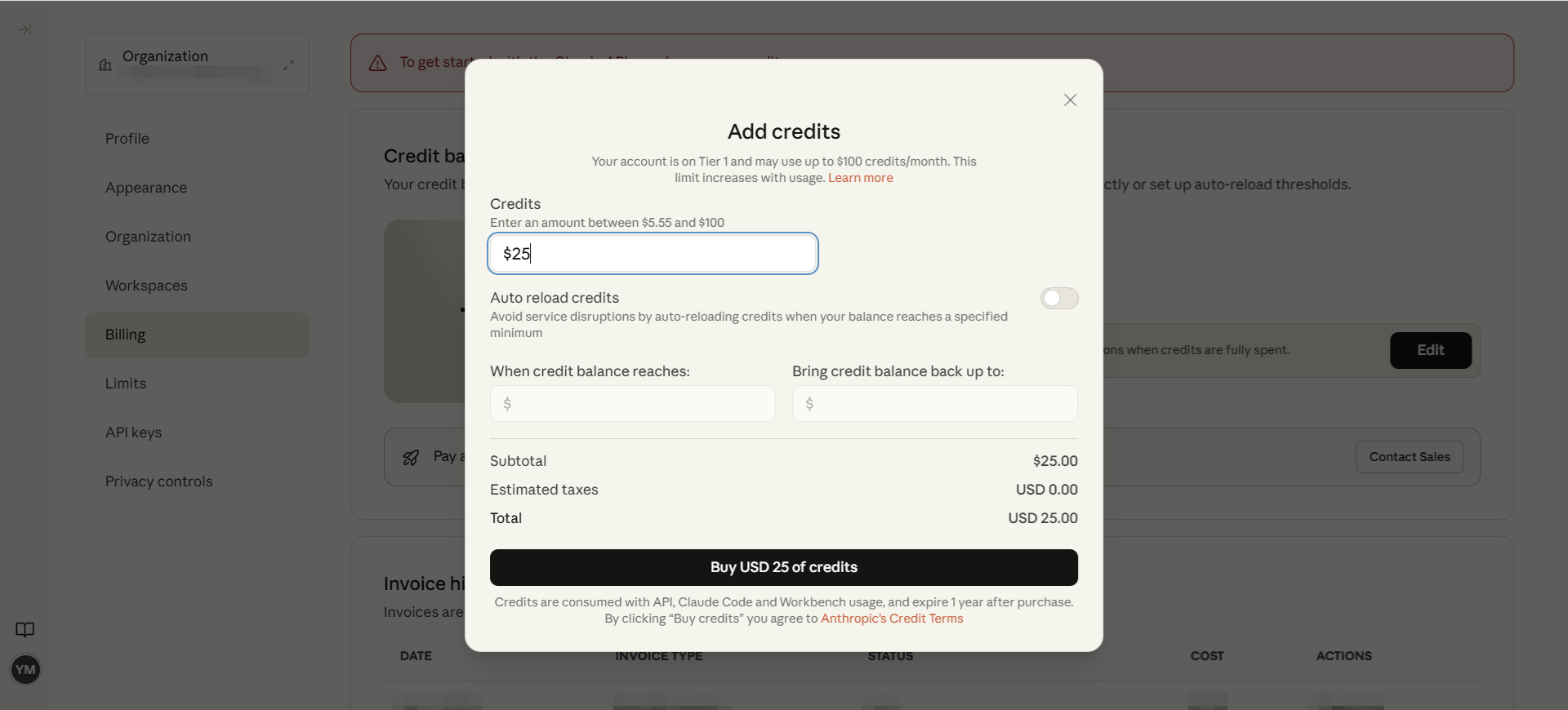This screenshot has height=710, width=1568.
Task: Open Privacy controls settings
Action: coord(158,481)
